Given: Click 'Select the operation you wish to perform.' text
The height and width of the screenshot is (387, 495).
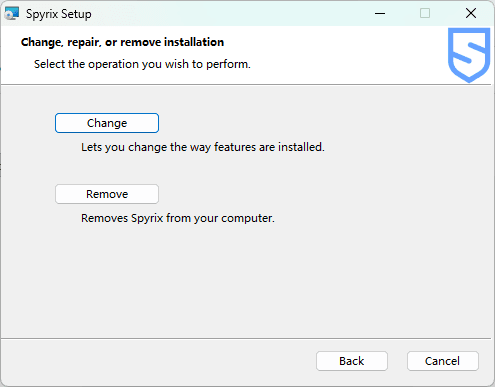Looking at the screenshot, I should [142, 64].
